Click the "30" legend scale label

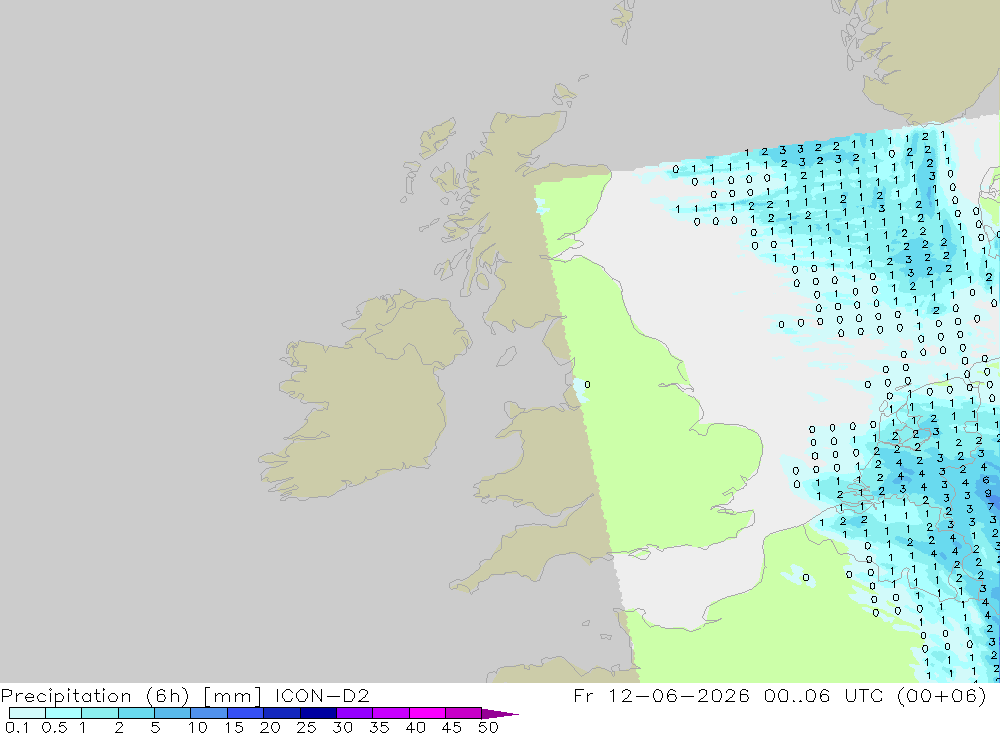(x=342, y=727)
